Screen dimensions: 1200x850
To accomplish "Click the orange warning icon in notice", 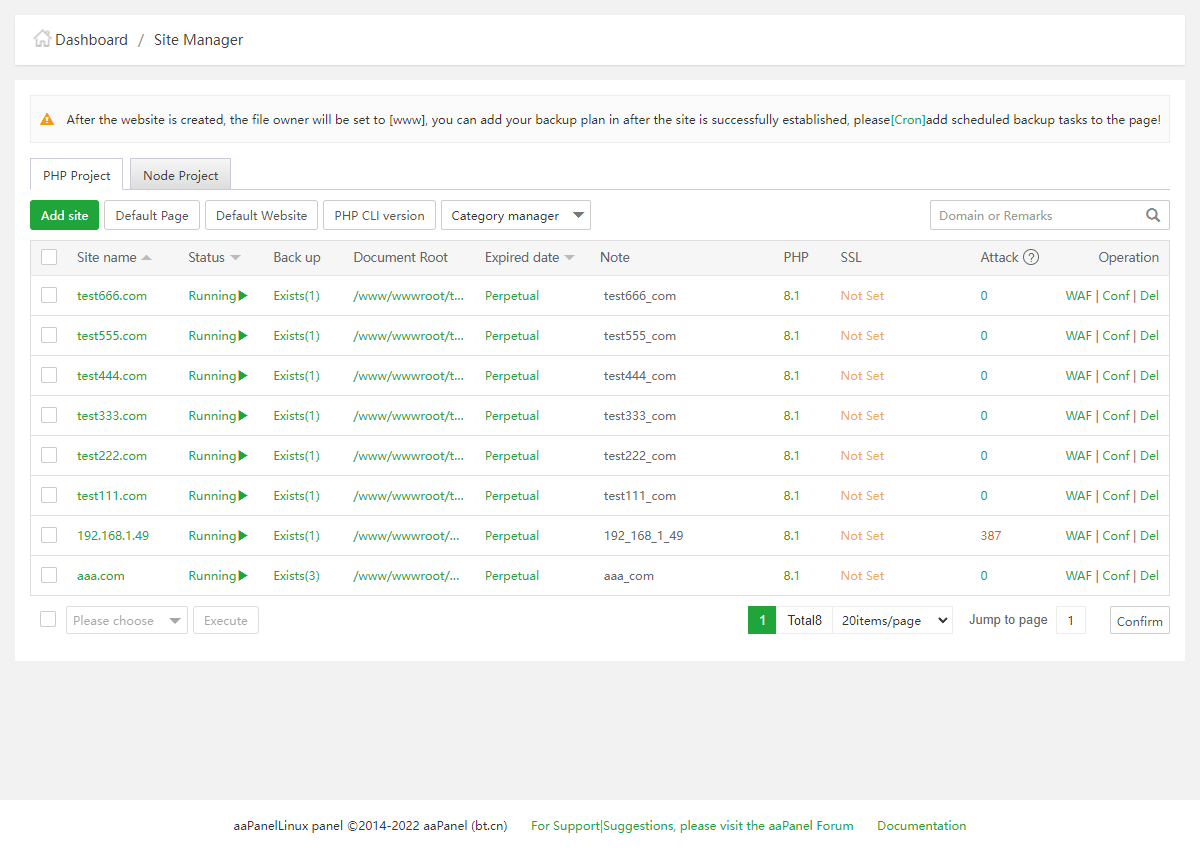I will coord(47,119).
